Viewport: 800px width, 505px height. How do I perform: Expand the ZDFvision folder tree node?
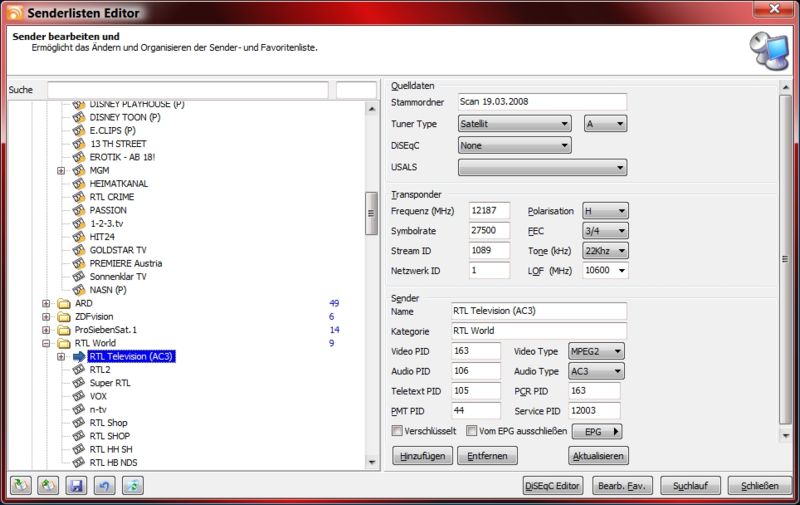point(46,316)
